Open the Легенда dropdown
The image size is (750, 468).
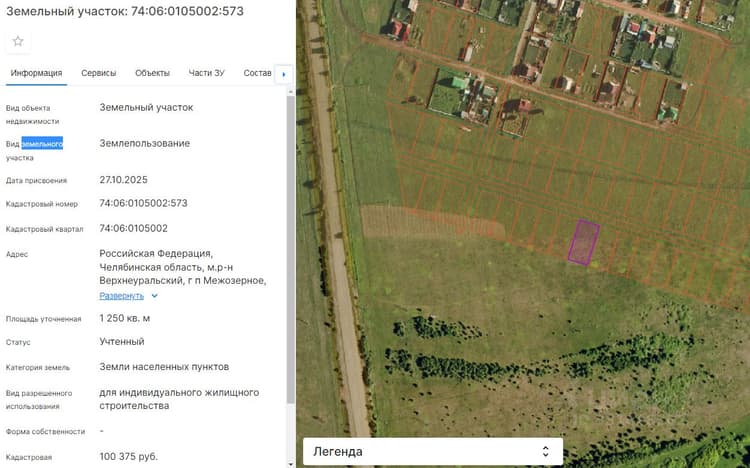click(x=433, y=451)
